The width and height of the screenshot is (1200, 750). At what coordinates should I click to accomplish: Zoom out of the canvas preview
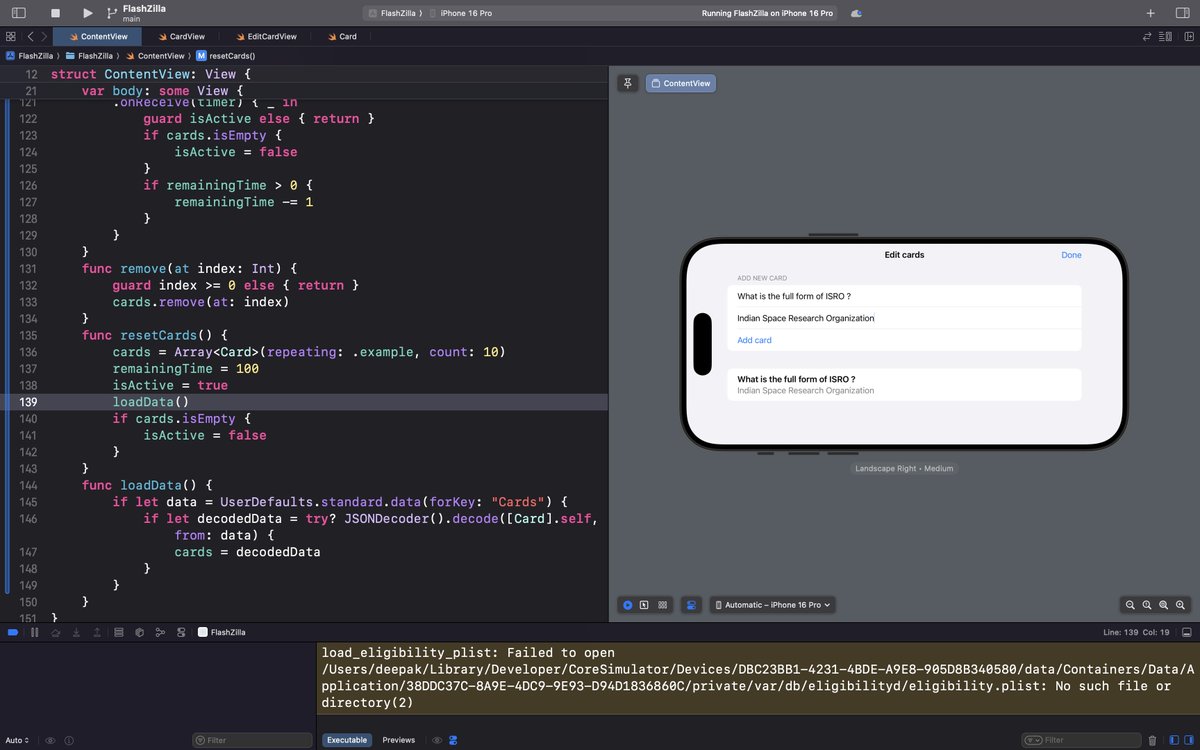pyautogui.click(x=1130, y=605)
